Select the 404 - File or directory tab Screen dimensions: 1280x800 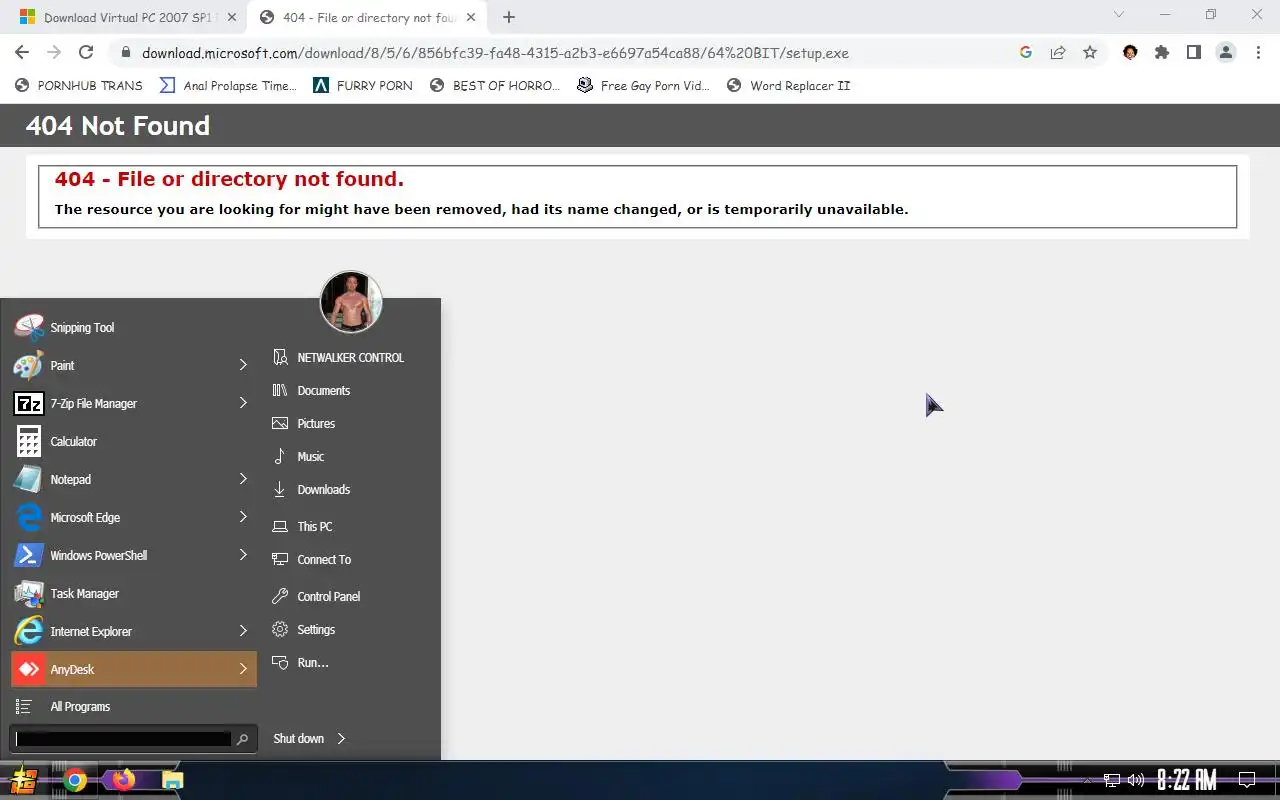click(x=369, y=17)
